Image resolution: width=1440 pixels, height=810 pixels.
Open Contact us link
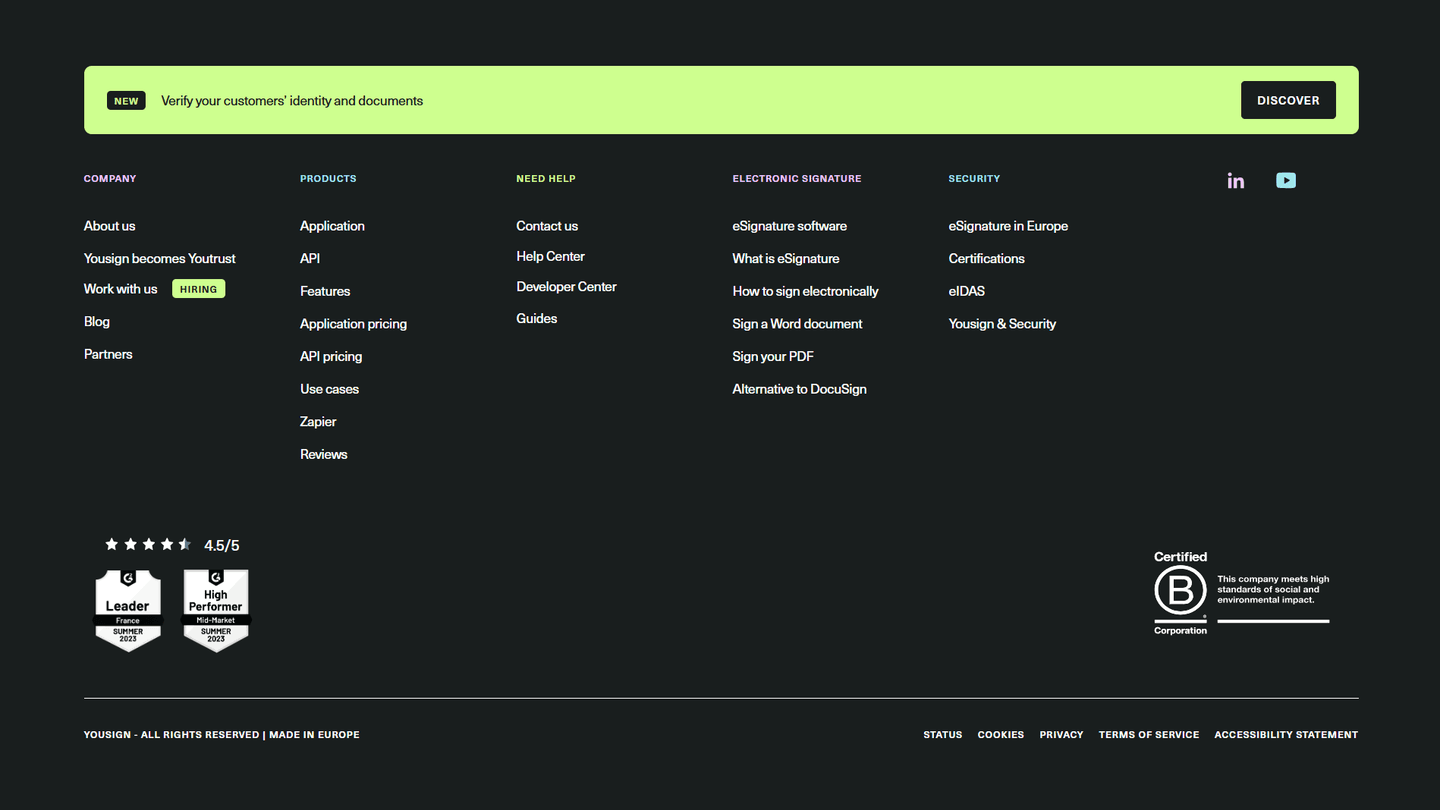(547, 226)
